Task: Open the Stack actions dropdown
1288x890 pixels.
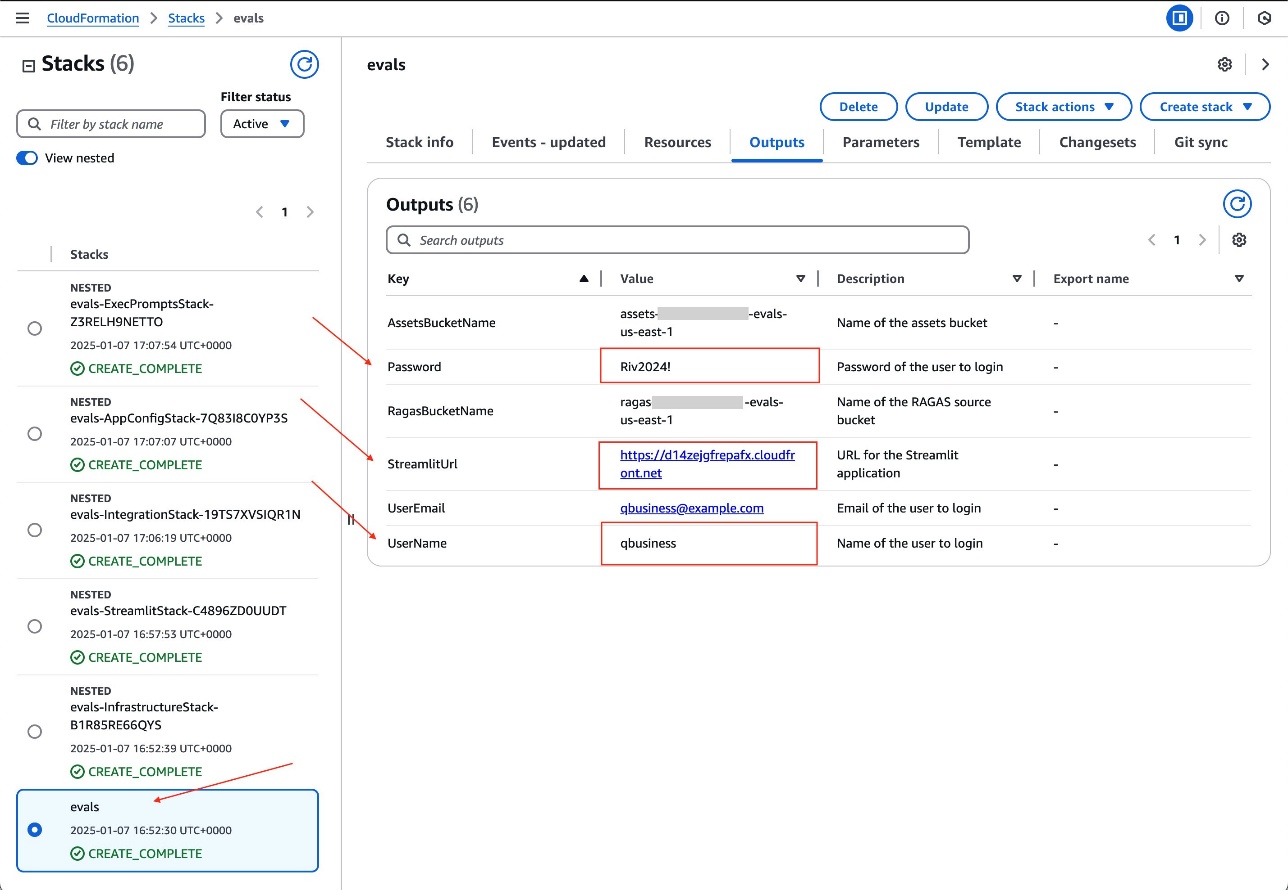Action: coord(1064,107)
